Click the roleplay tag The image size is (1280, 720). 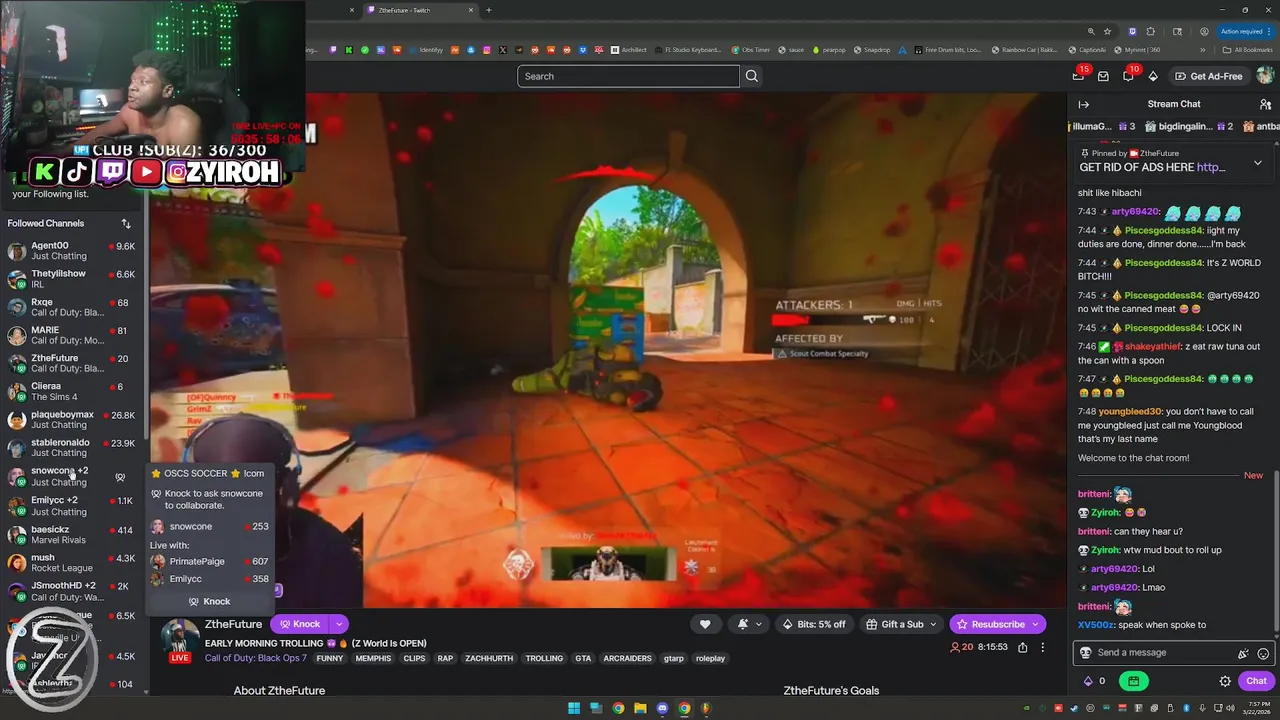point(710,658)
